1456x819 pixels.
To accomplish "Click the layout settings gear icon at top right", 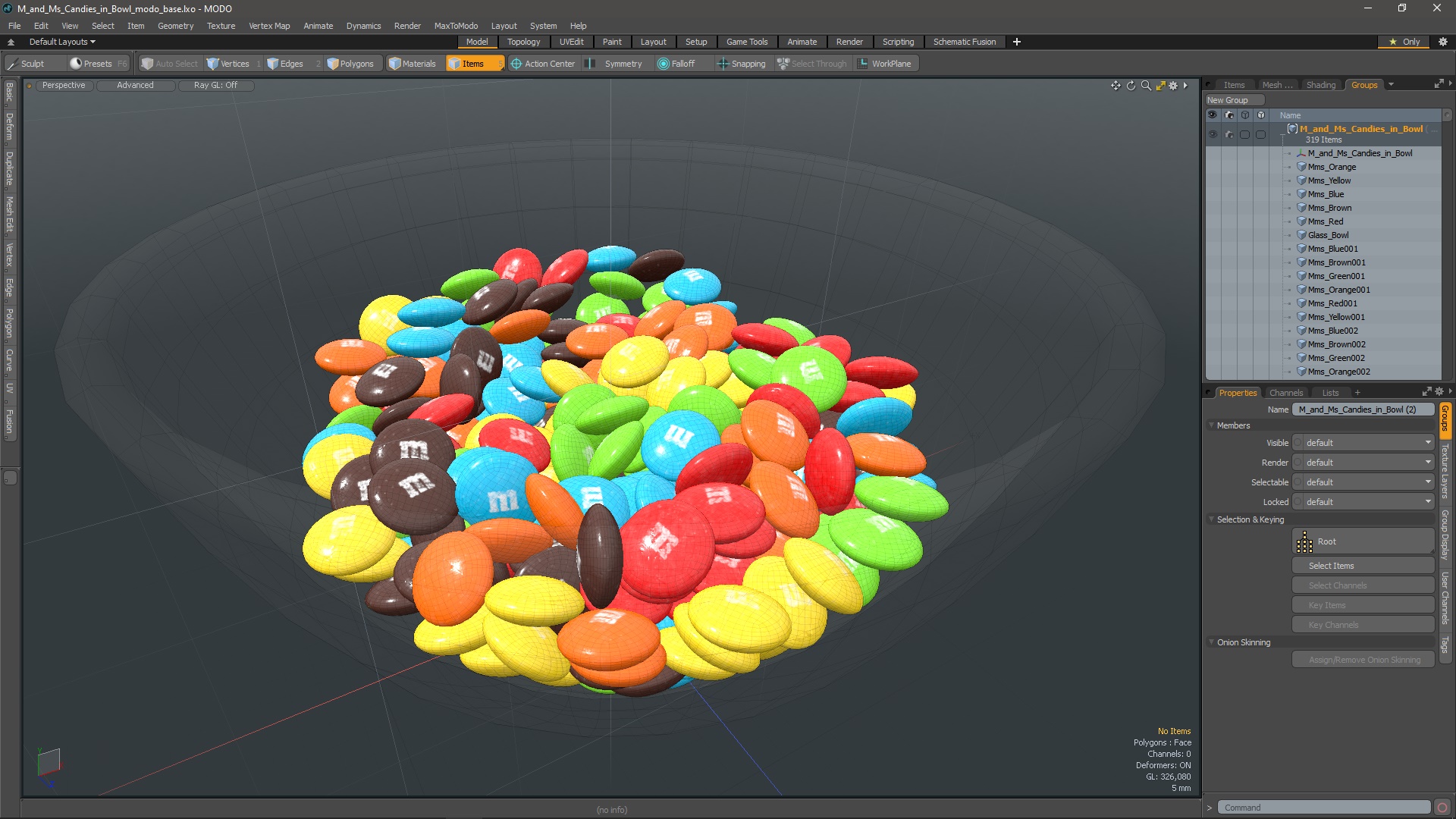I will 1443,42.
